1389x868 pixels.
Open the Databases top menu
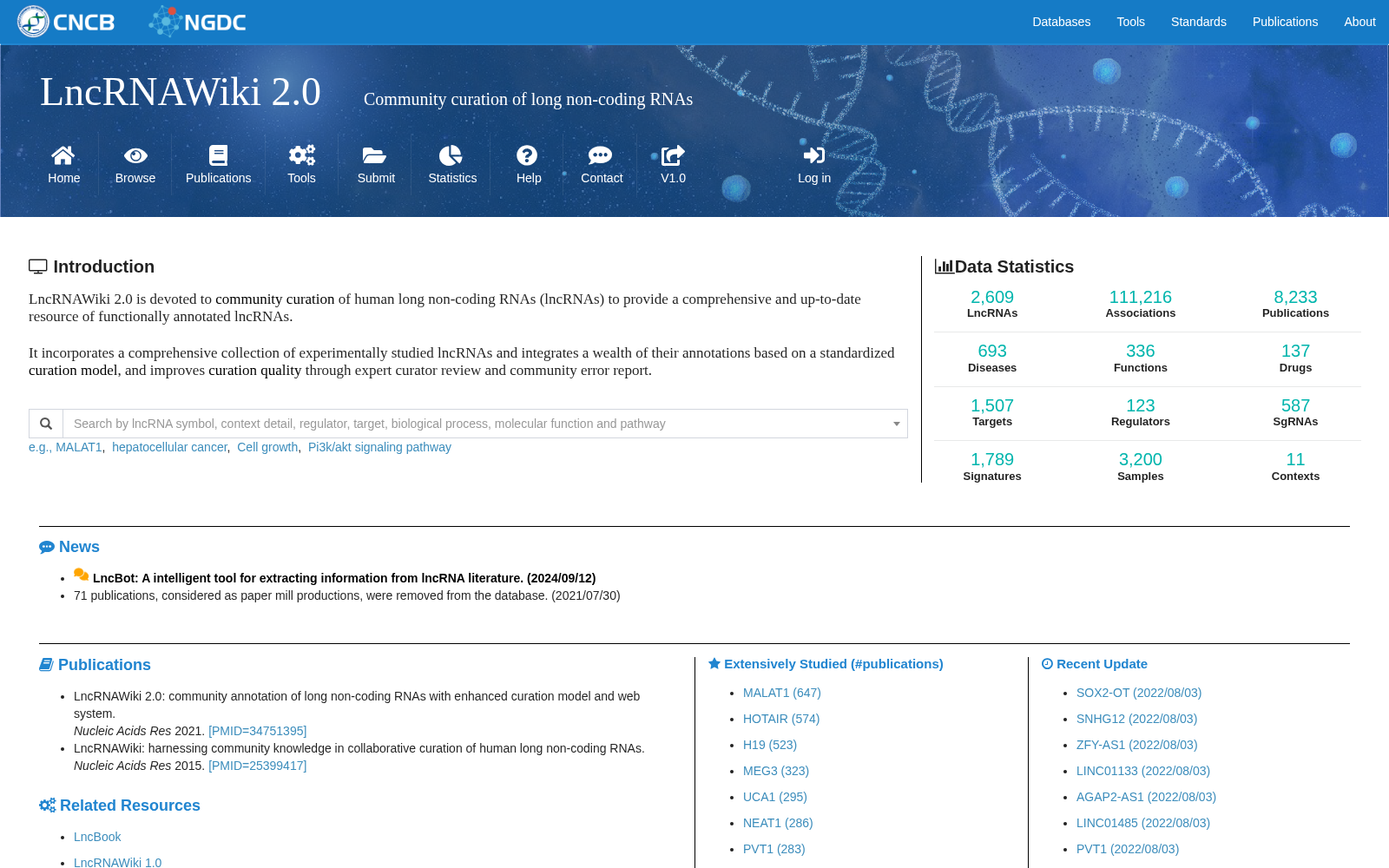[x=1061, y=22]
